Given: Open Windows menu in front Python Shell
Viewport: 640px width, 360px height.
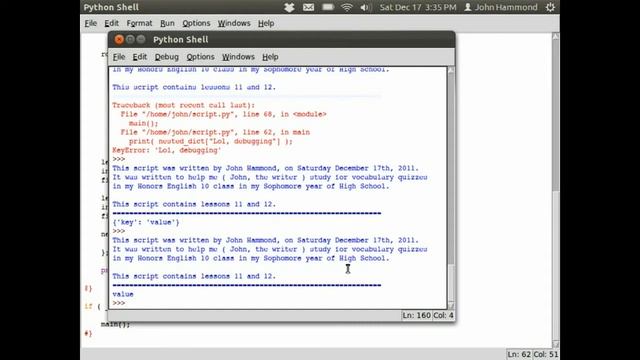Looking at the screenshot, I should (238, 57).
